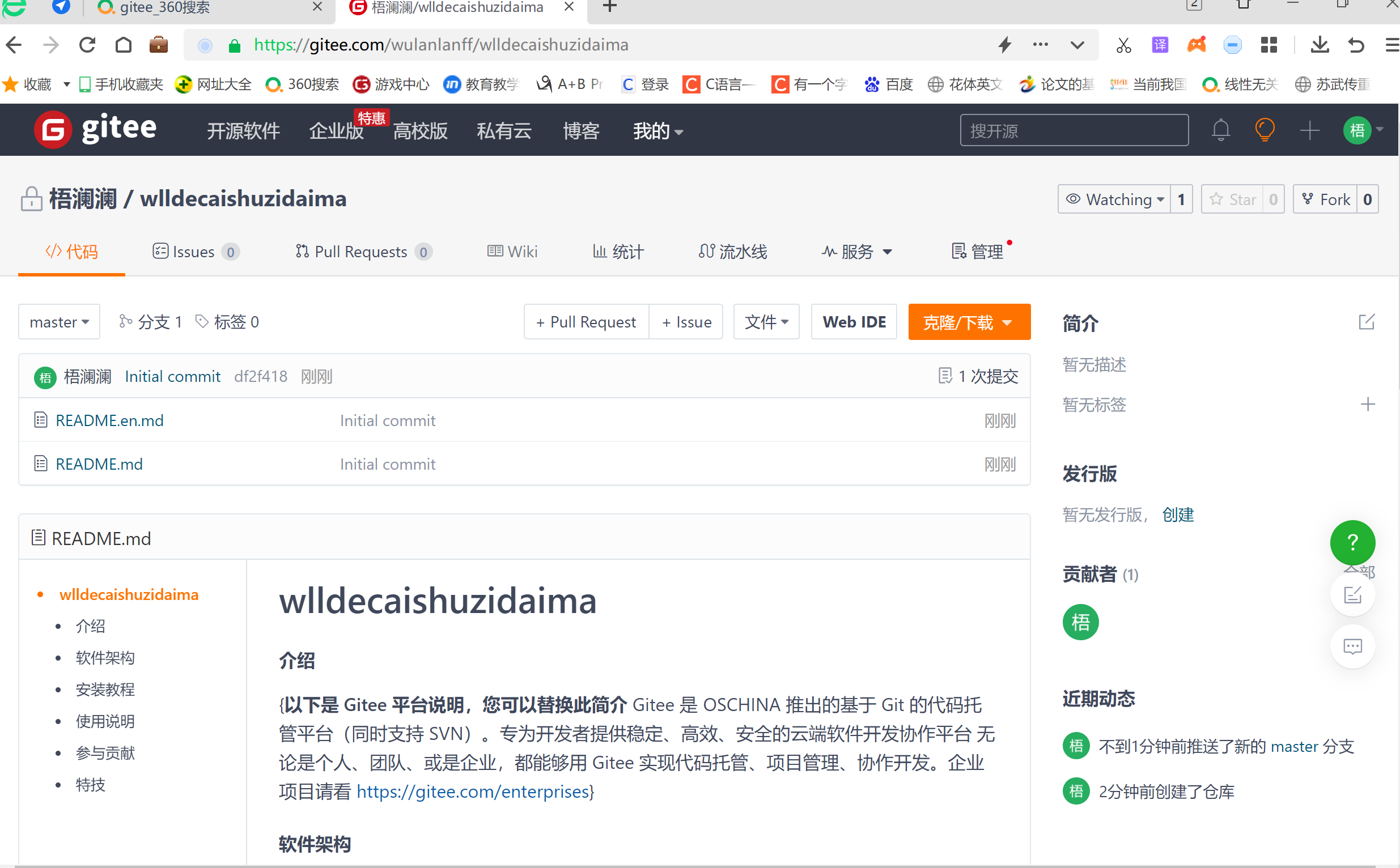Open the green help question mark button

click(1352, 542)
